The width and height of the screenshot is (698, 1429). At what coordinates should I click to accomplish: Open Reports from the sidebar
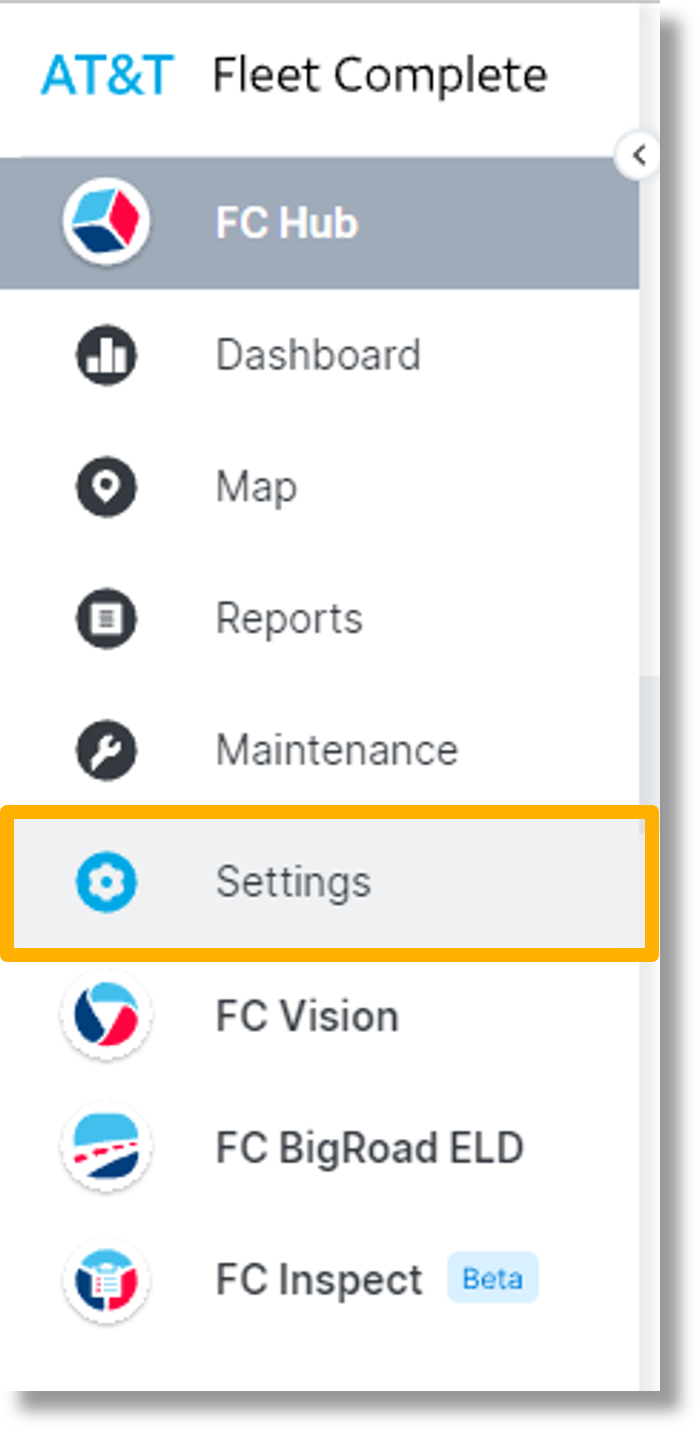(289, 618)
